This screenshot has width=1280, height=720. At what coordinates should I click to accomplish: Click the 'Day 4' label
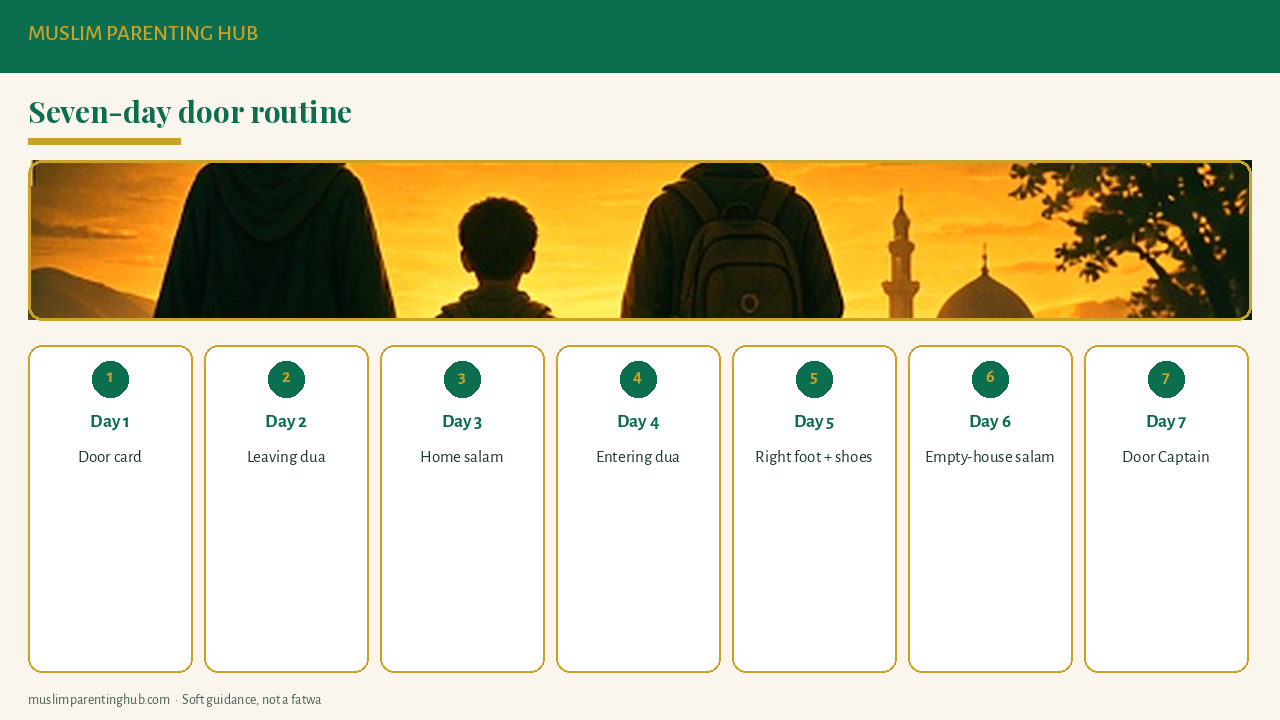point(638,421)
